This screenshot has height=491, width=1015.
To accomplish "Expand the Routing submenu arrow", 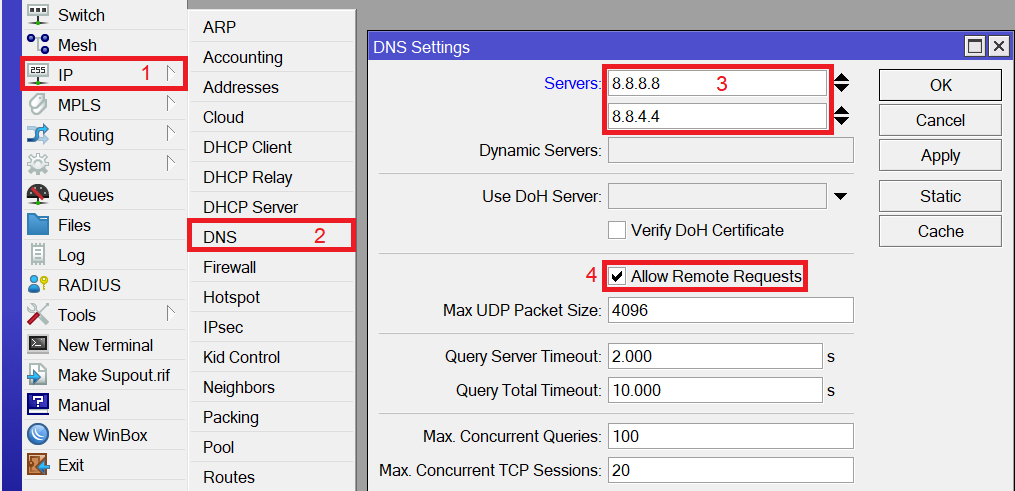I will 170,133.
